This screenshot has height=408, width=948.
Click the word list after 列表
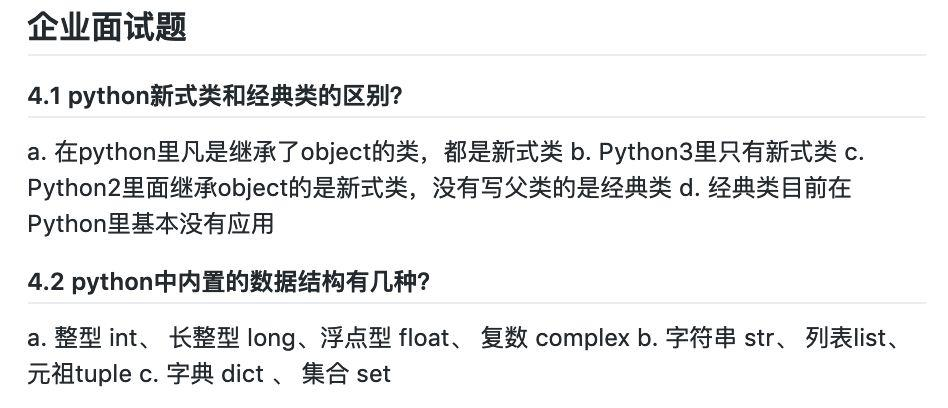tap(871, 338)
